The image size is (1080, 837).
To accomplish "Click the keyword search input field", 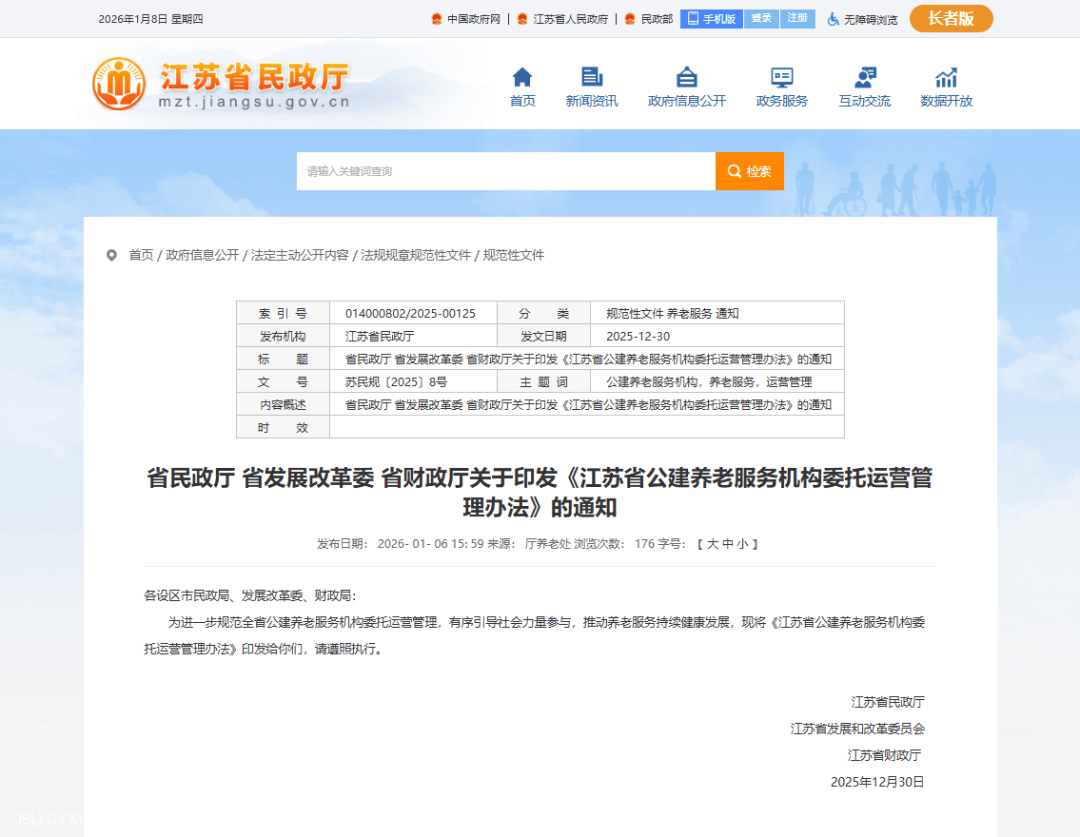I will [505, 171].
